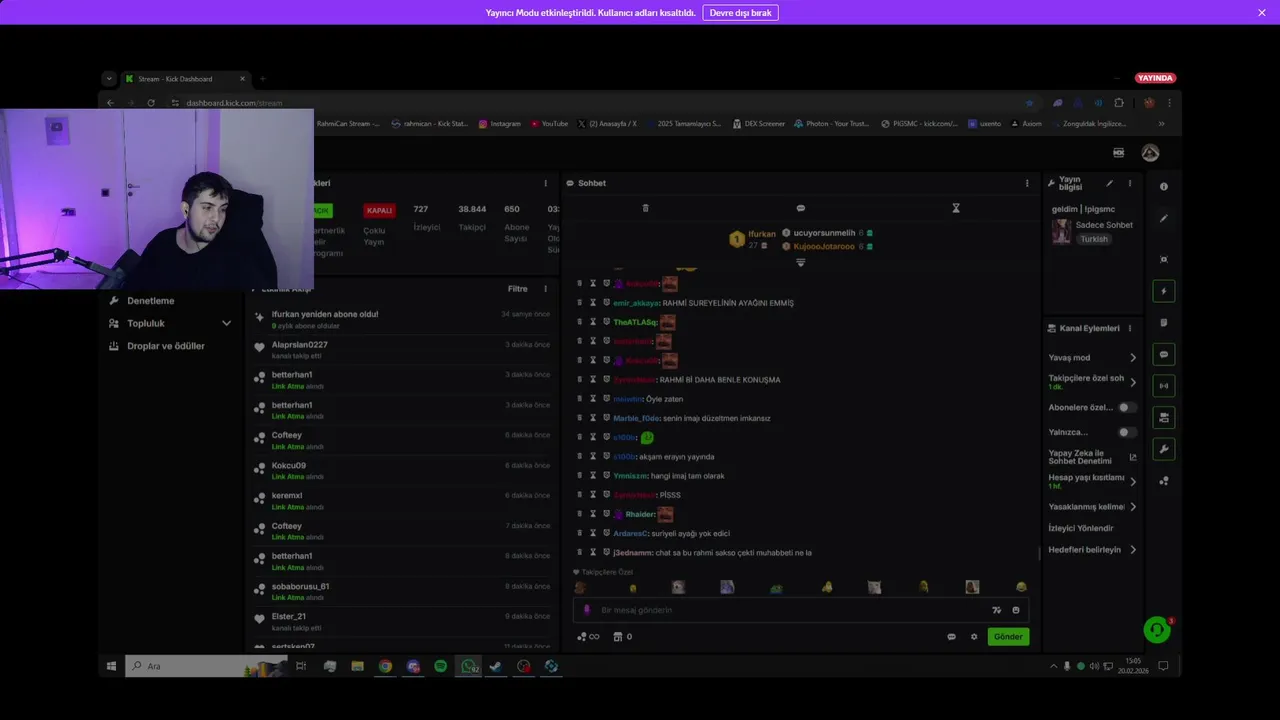
Task: Open Spotify from the Windows taskbar
Action: pyautogui.click(x=441, y=666)
